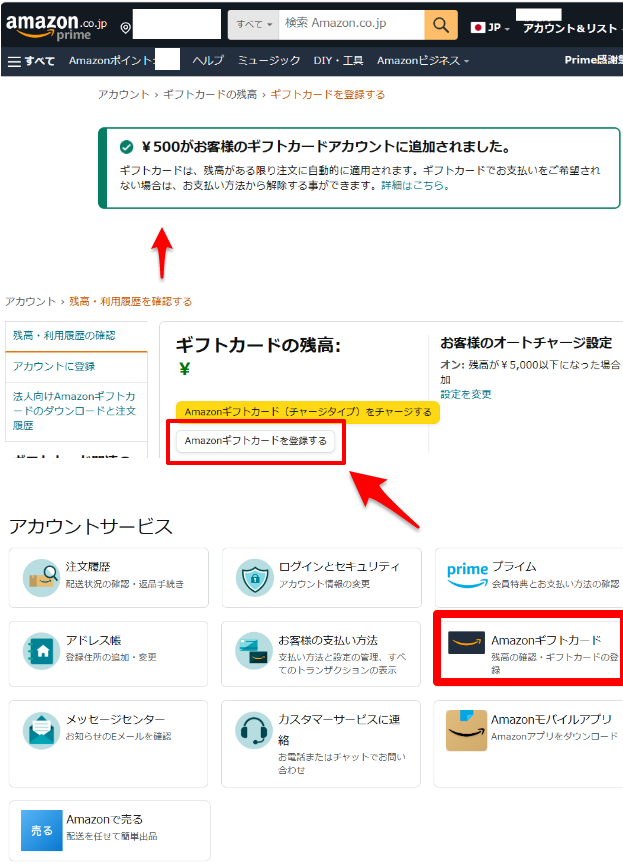Image resolution: width=623 pixels, height=865 pixels.
Task: Open Amazonで売る seller tile
Action: pyautogui.click(x=108, y=830)
